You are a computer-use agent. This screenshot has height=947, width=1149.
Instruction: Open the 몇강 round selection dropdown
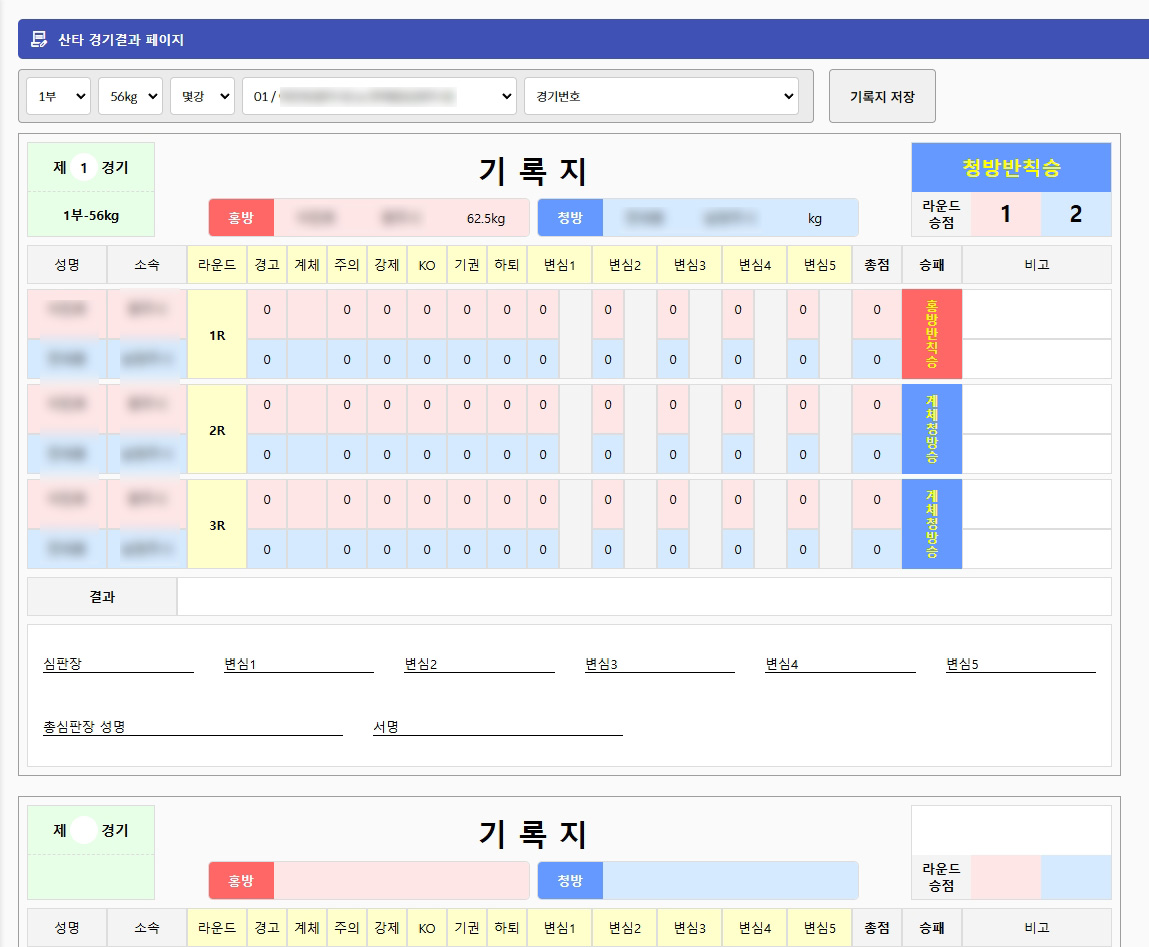tap(202, 97)
